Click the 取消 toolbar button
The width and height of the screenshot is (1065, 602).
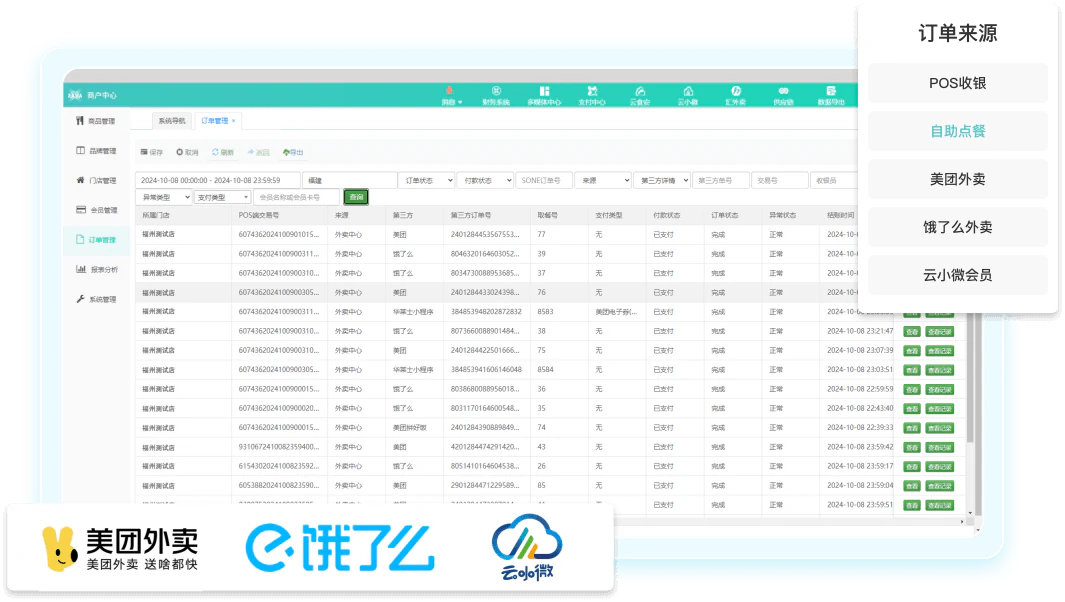coord(187,152)
